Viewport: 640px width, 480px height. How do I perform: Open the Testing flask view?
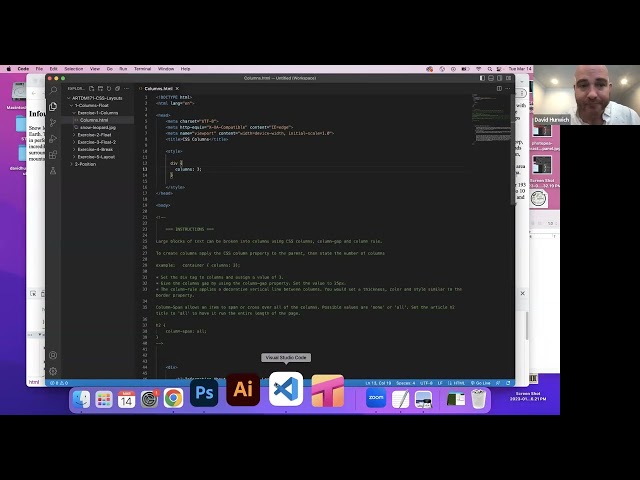pos(53,171)
